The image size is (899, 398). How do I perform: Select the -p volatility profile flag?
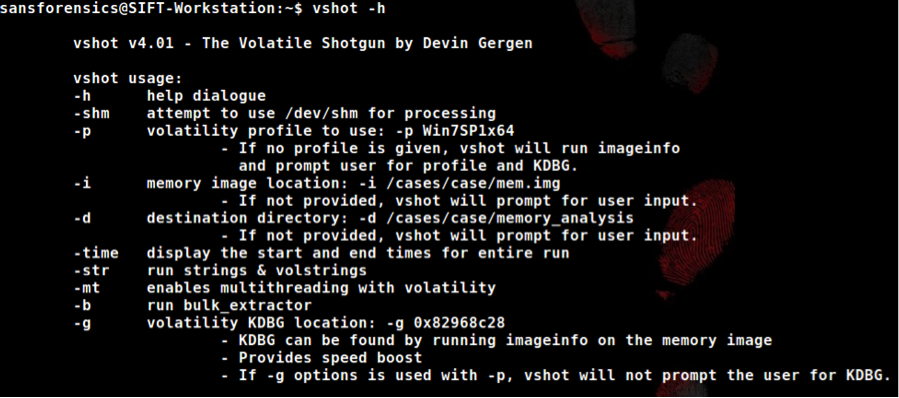tap(82, 131)
